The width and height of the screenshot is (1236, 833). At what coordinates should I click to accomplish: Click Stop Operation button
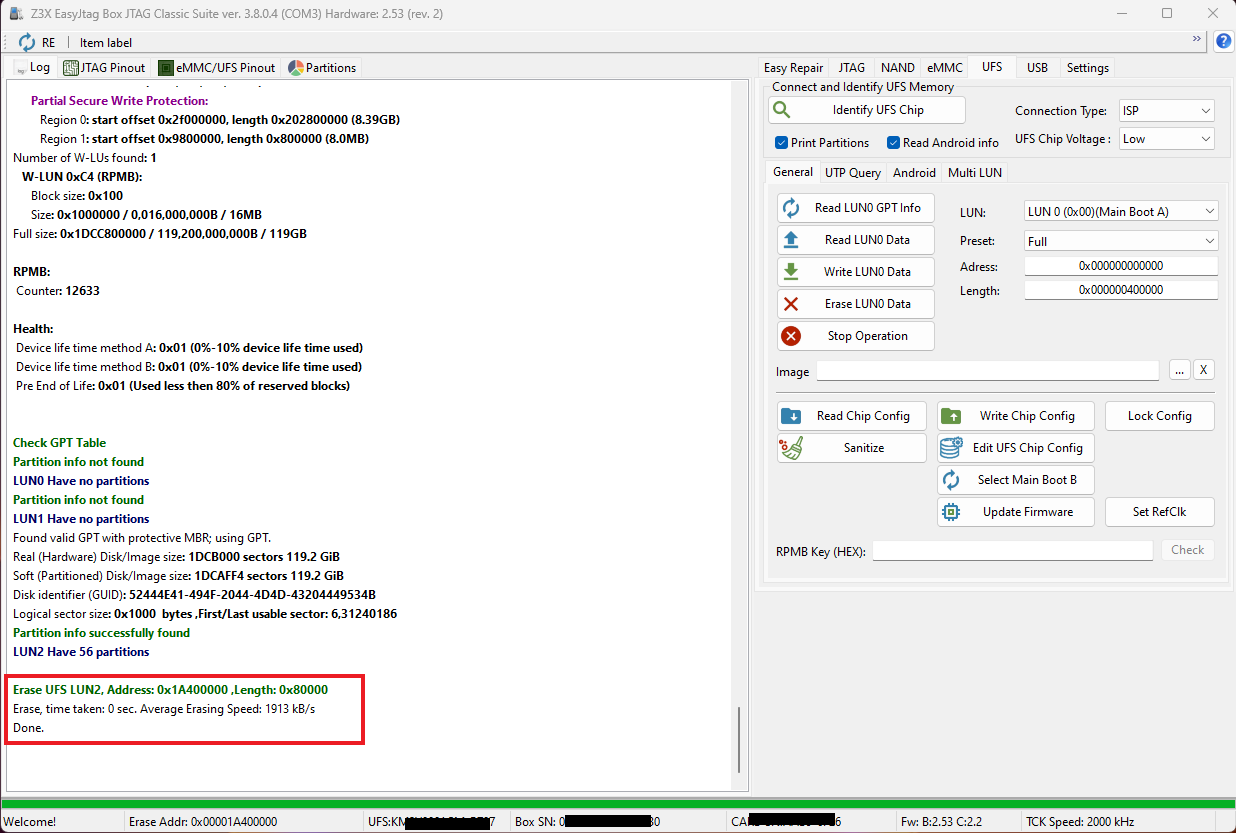pos(856,336)
